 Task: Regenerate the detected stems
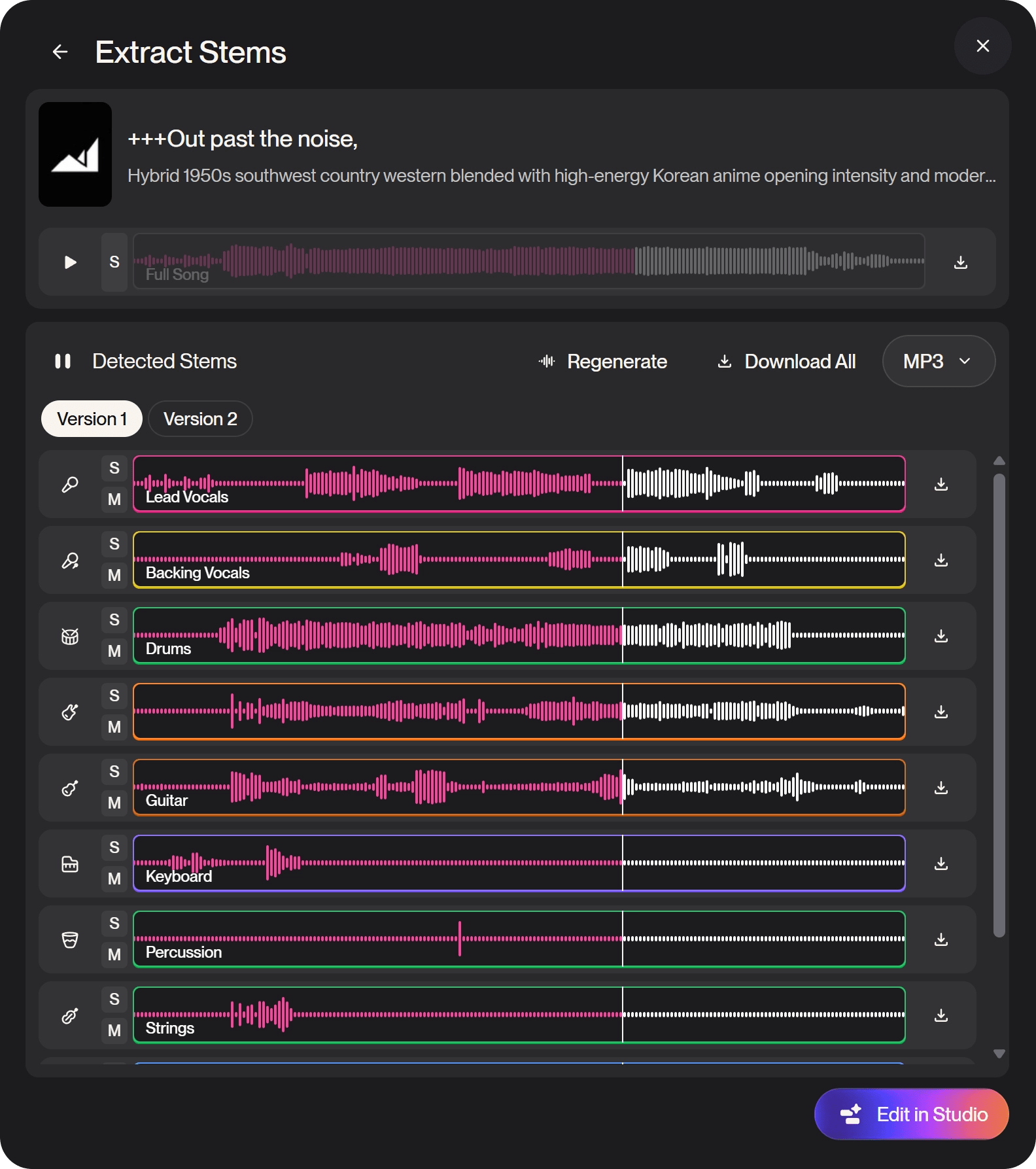pos(602,361)
